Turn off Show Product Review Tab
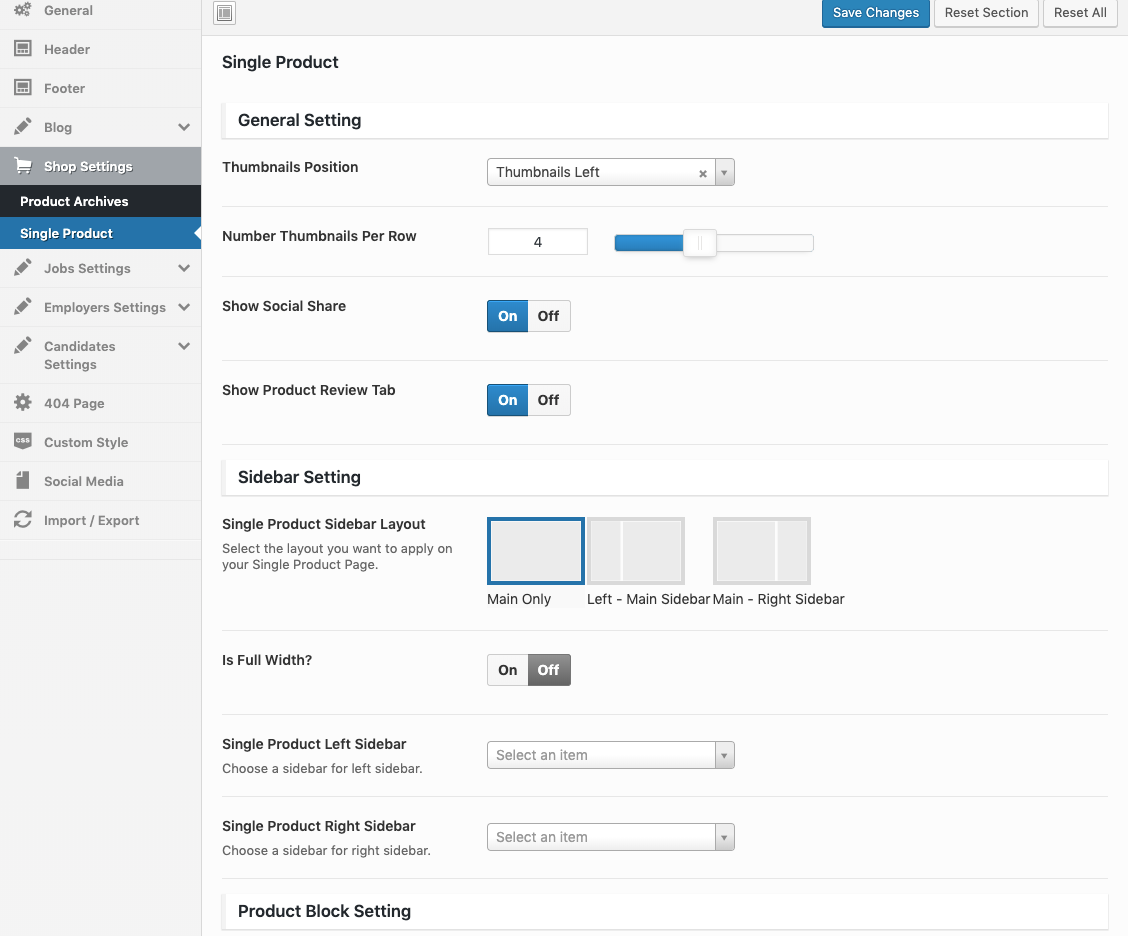Viewport: 1128px width, 936px height. click(548, 400)
